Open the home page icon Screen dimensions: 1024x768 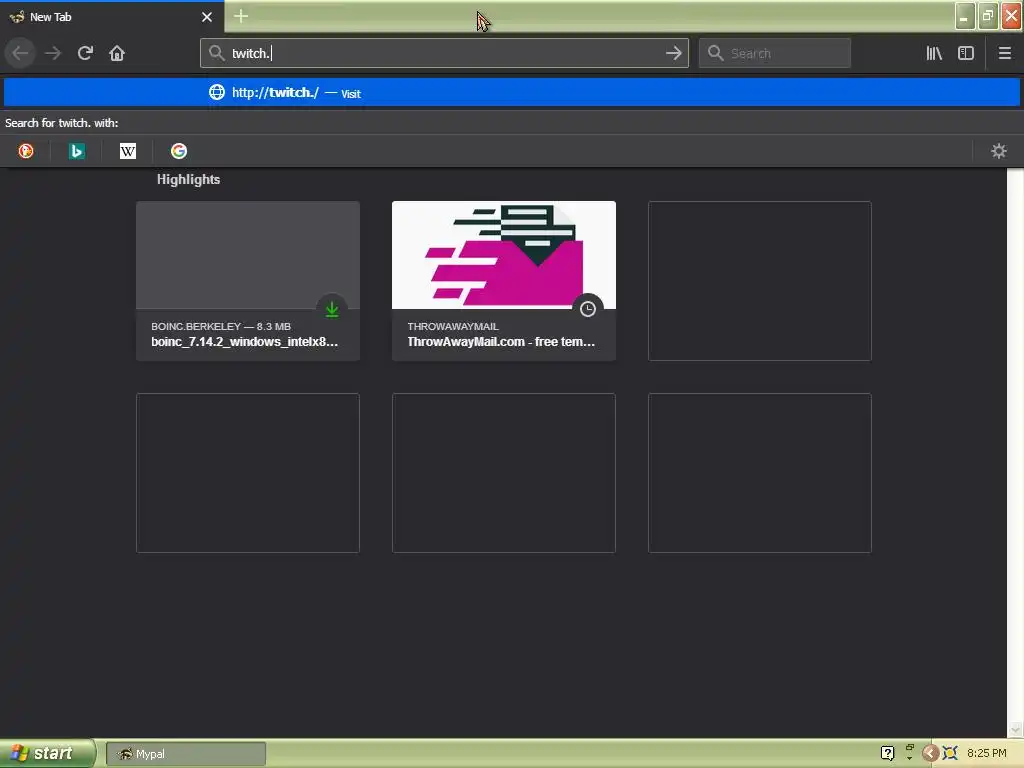pos(117,53)
